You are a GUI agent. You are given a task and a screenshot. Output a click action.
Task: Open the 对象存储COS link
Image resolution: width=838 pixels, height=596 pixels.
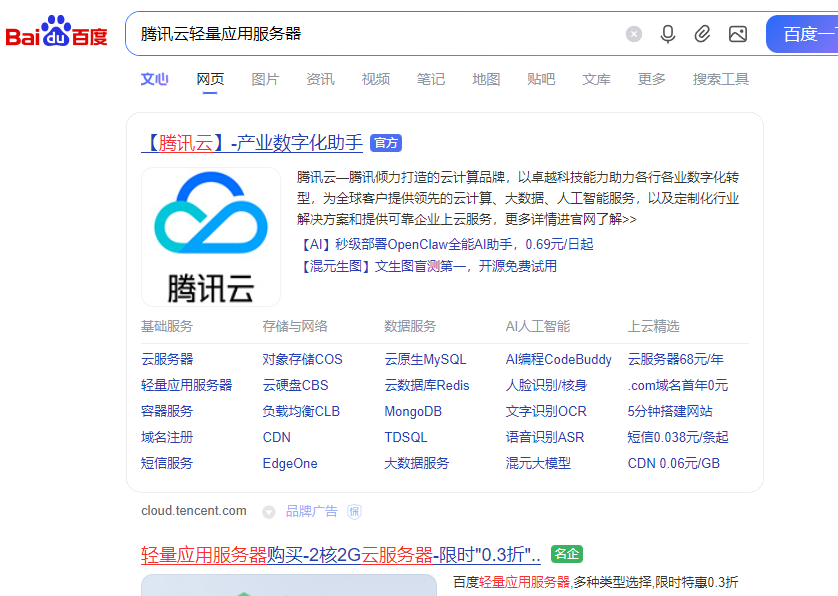point(302,359)
